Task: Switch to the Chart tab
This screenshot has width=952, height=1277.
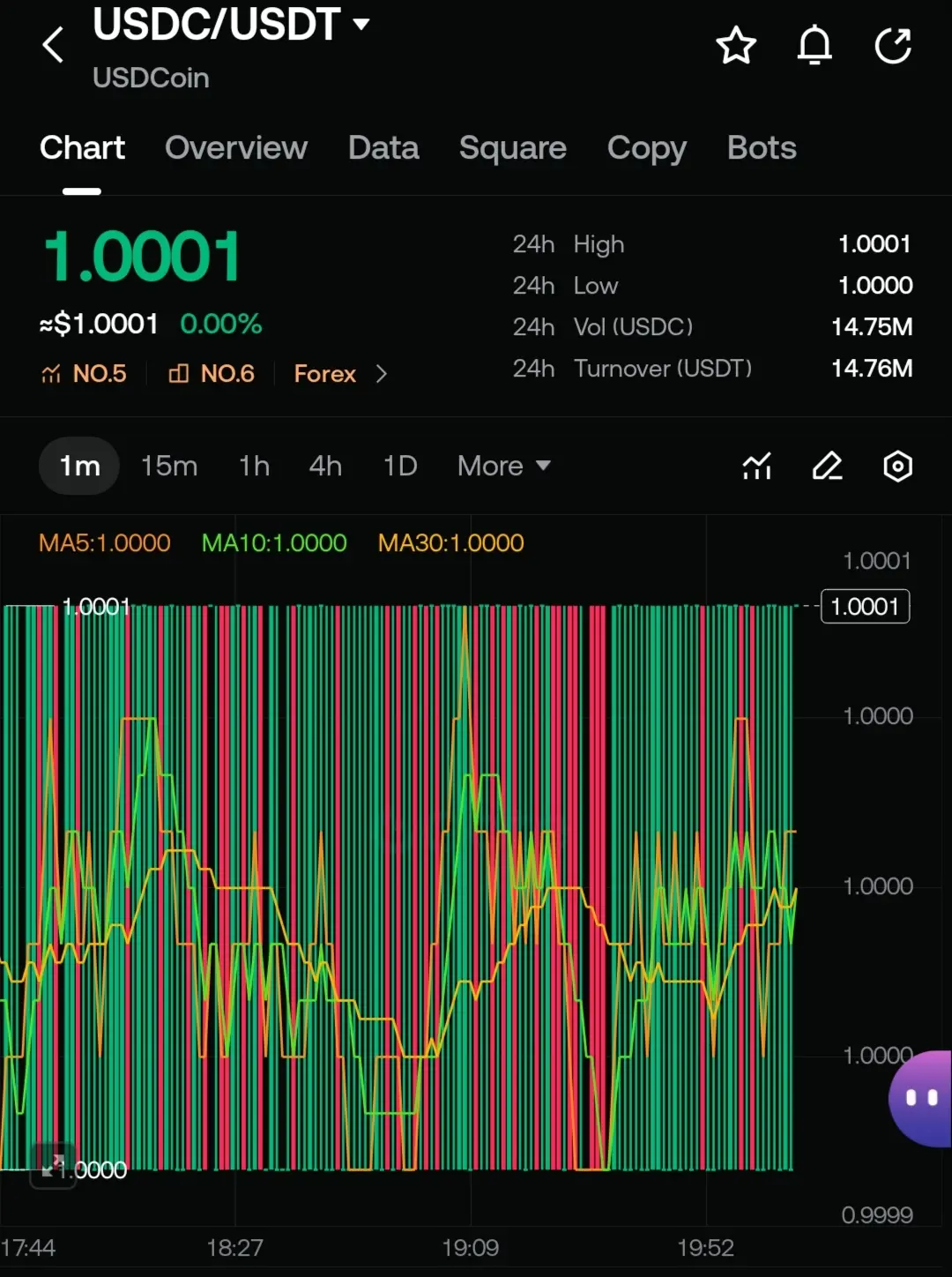Action: click(82, 148)
